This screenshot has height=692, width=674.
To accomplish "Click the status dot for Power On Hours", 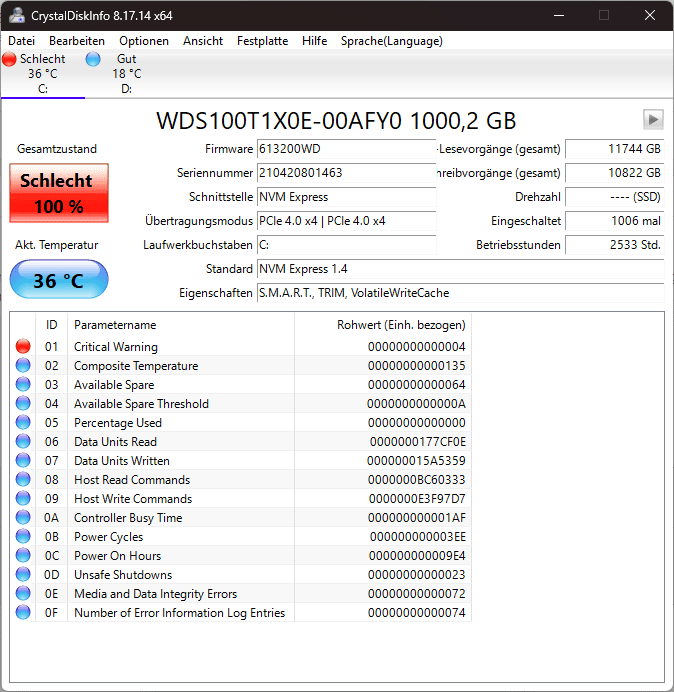I will click(23, 555).
